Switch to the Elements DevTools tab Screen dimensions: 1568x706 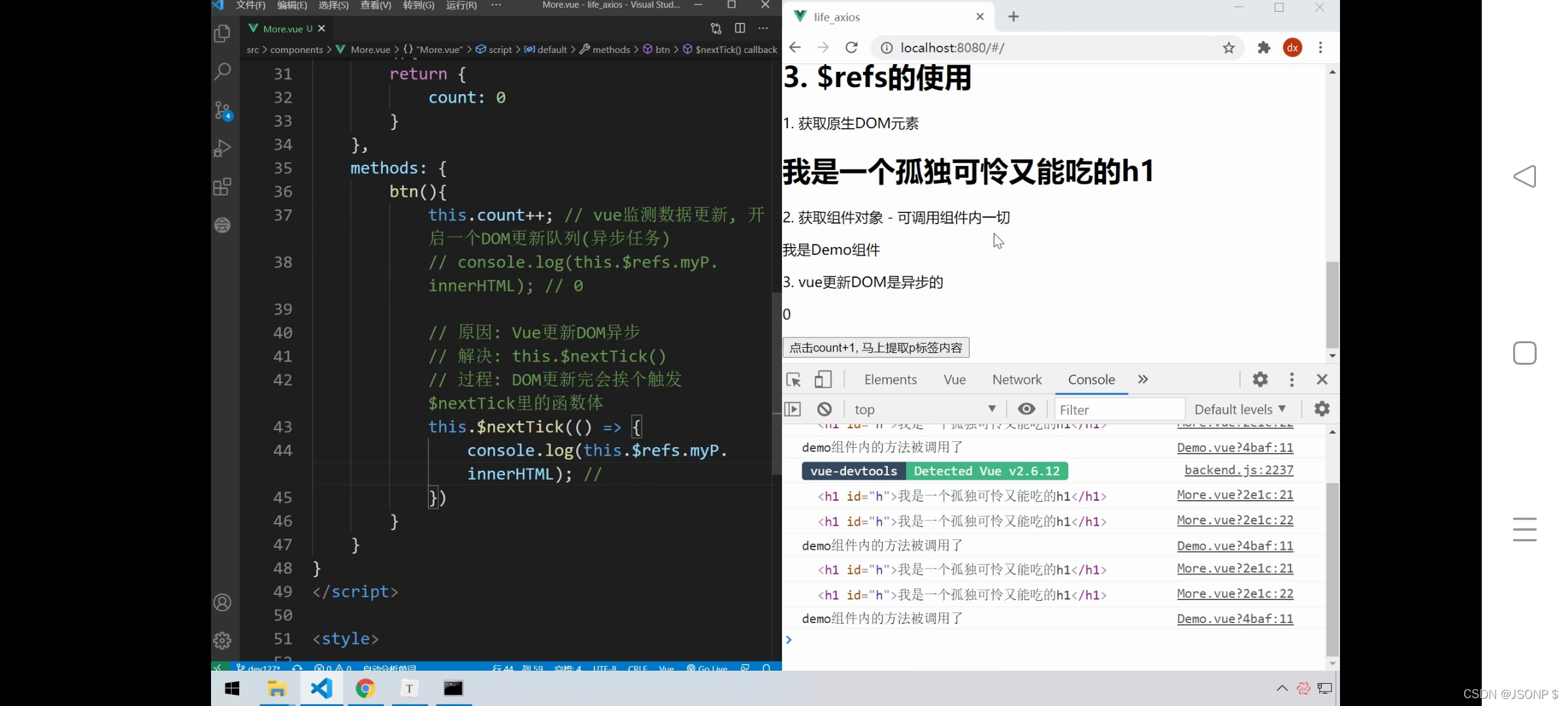[x=890, y=380]
